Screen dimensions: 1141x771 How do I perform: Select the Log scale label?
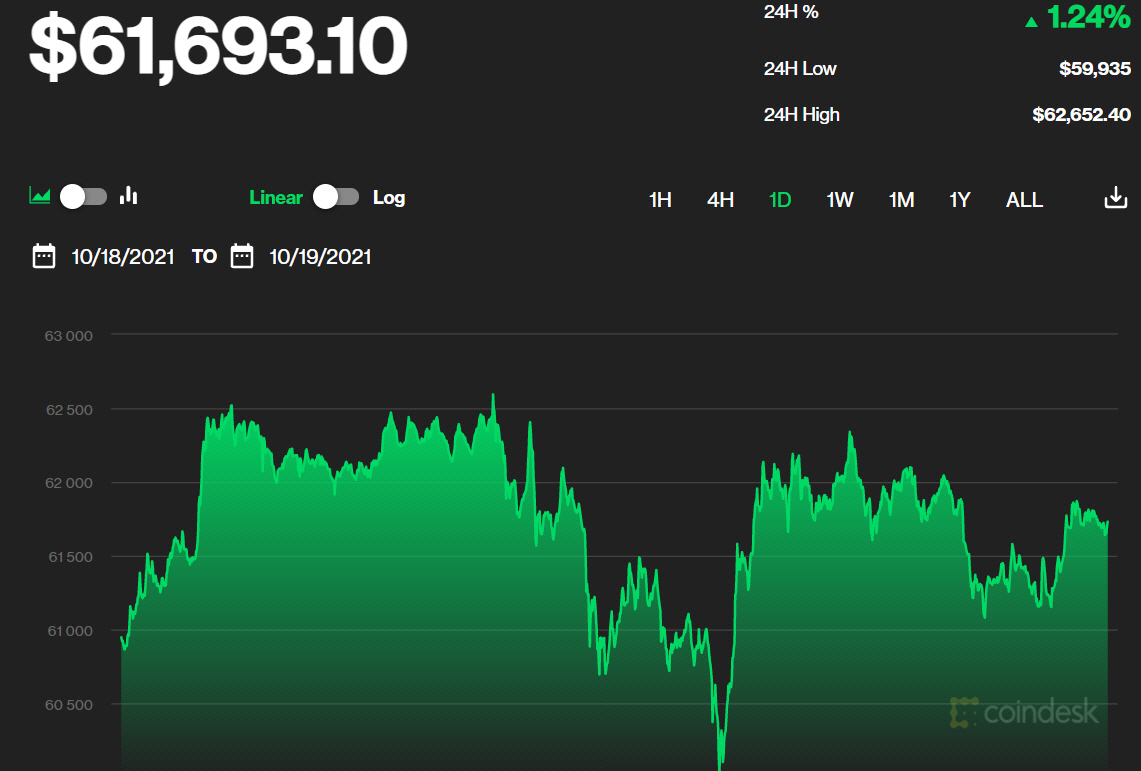389,197
